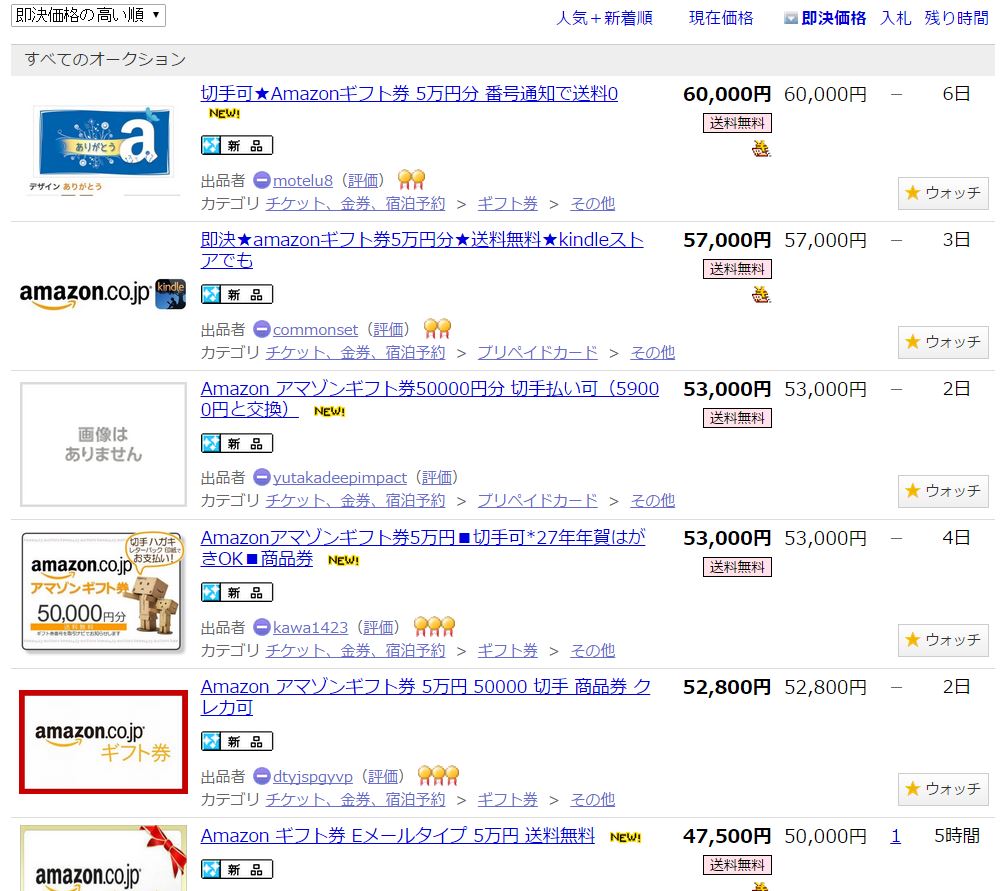1008x891 pixels.
Task: Open 評価 rating for commonset
Action: pyautogui.click(x=388, y=330)
